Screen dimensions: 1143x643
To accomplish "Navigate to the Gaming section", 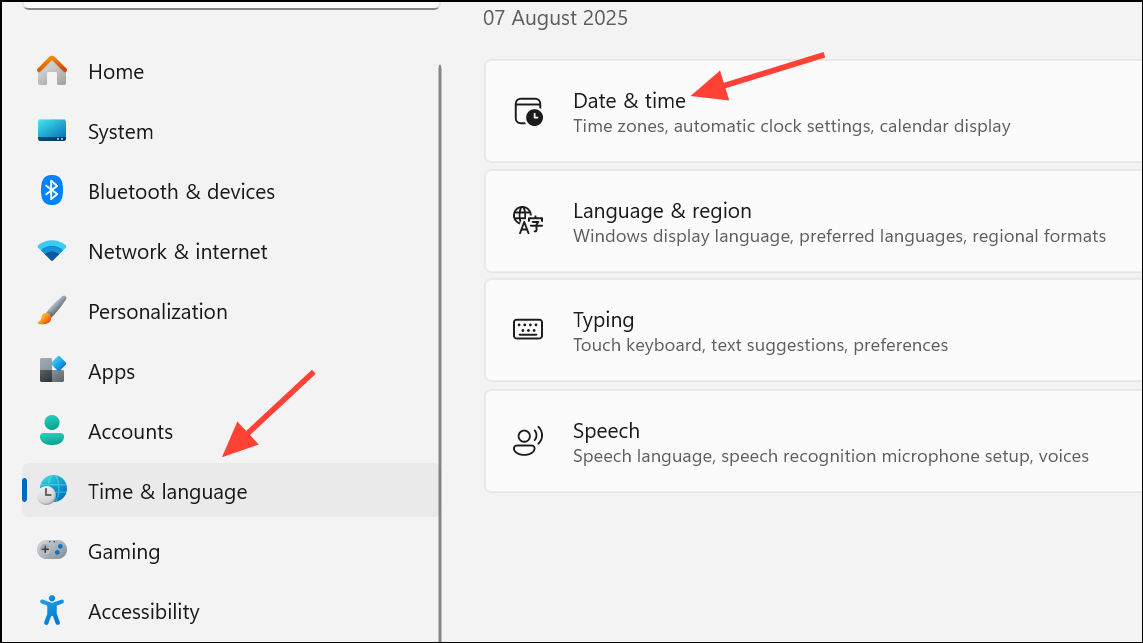I will [x=123, y=551].
